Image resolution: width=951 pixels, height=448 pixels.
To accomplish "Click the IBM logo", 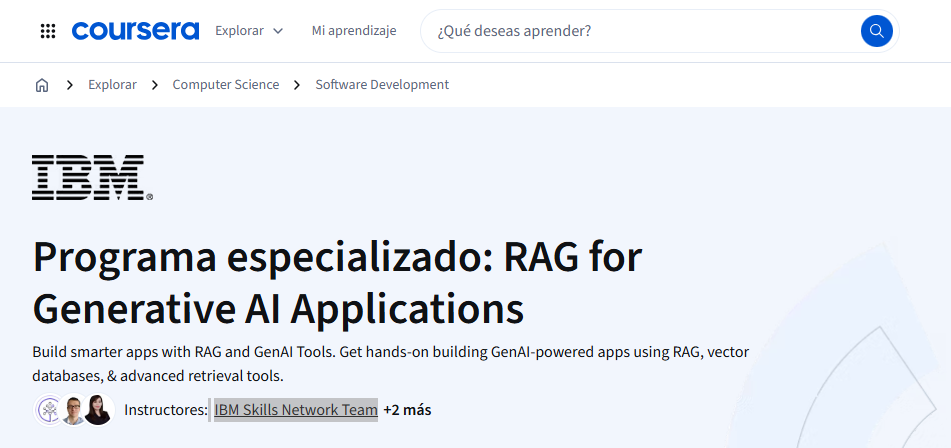I will (92, 178).
